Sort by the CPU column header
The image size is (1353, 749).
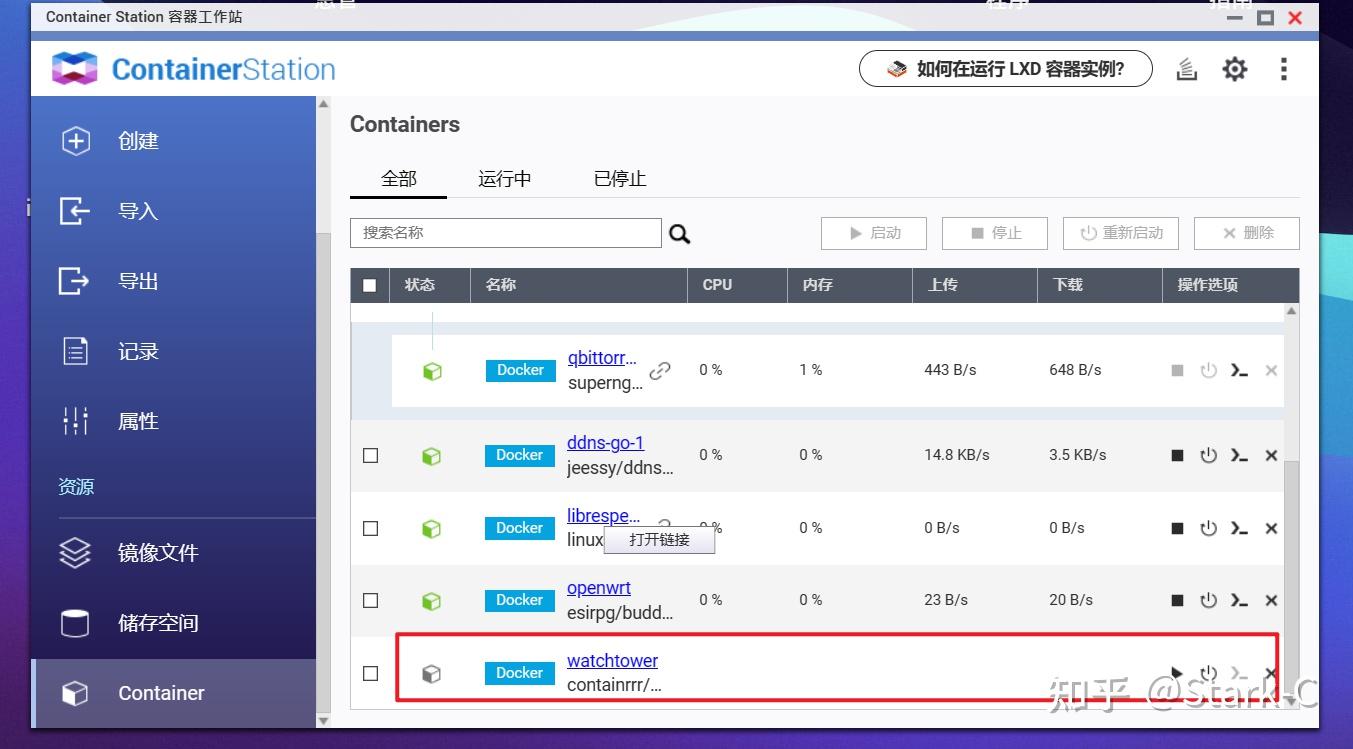738,285
